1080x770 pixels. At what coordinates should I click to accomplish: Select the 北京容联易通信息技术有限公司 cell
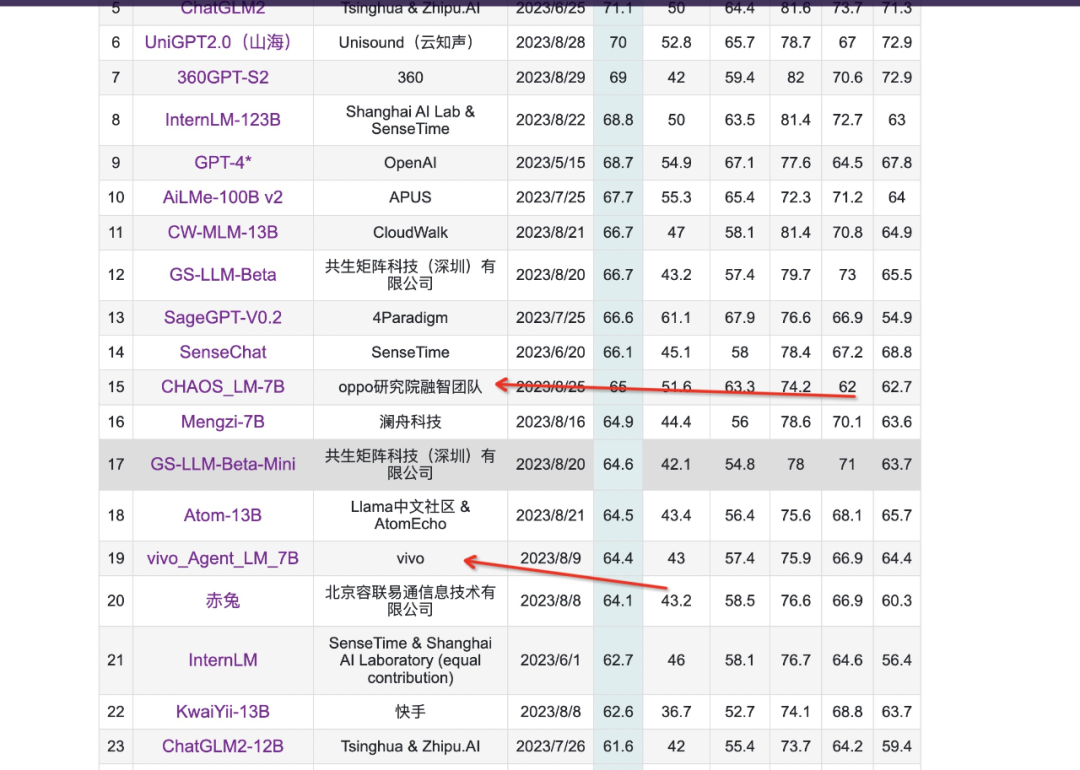pyautogui.click(x=411, y=601)
